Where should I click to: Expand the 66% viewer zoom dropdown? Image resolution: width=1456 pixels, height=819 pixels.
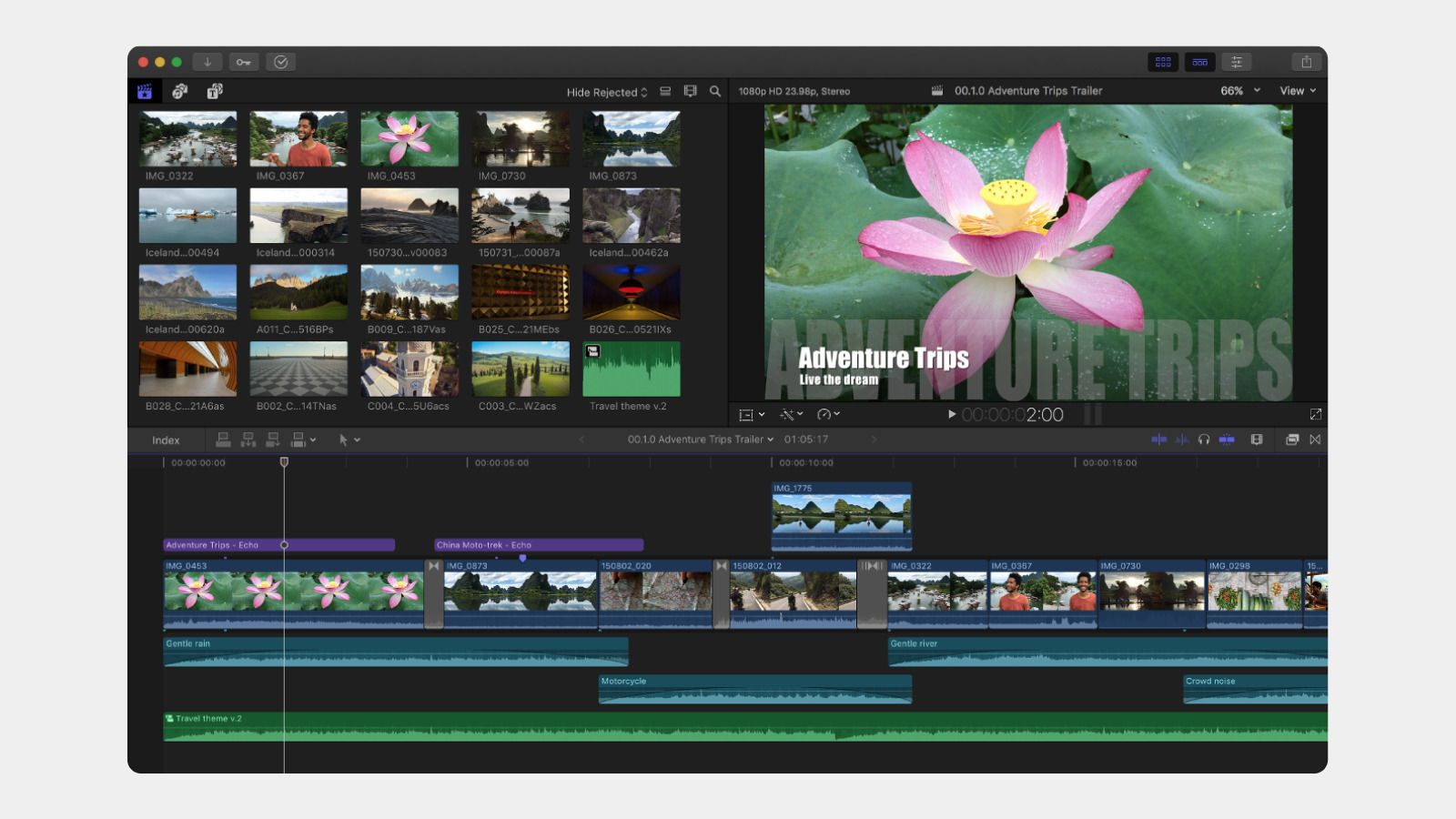1239,91
